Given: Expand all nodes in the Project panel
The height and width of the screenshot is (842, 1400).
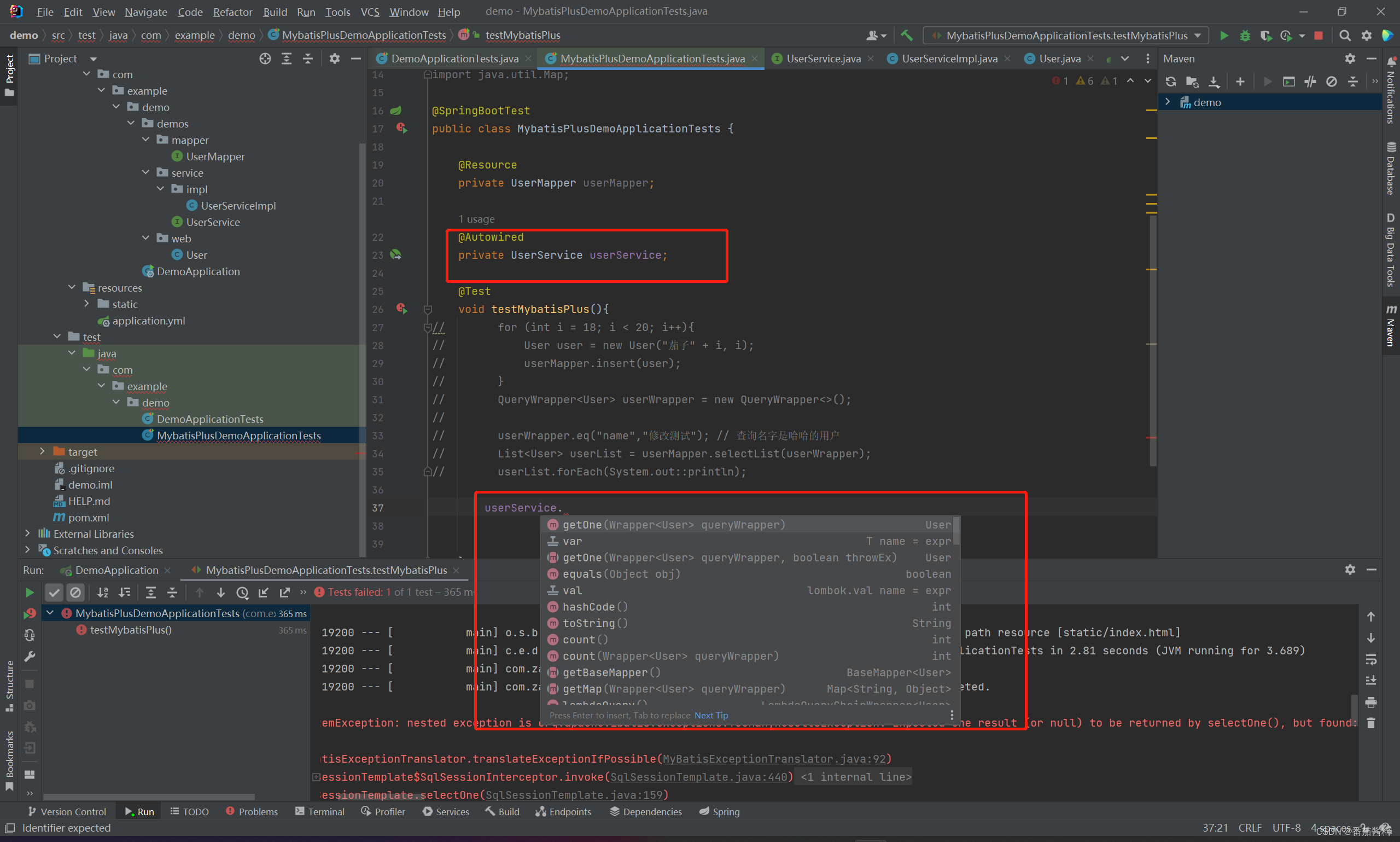Looking at the screenshot, I should tap(287, 59).
